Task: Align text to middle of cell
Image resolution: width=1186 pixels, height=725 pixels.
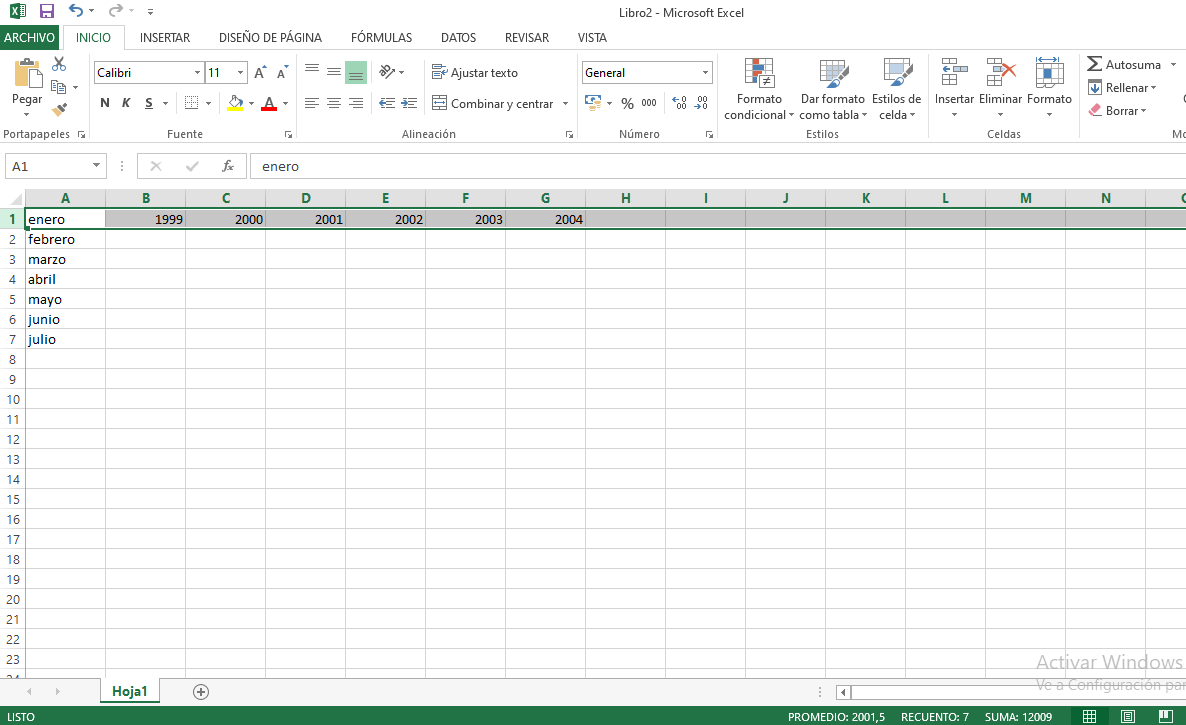Action: point(334,72)
